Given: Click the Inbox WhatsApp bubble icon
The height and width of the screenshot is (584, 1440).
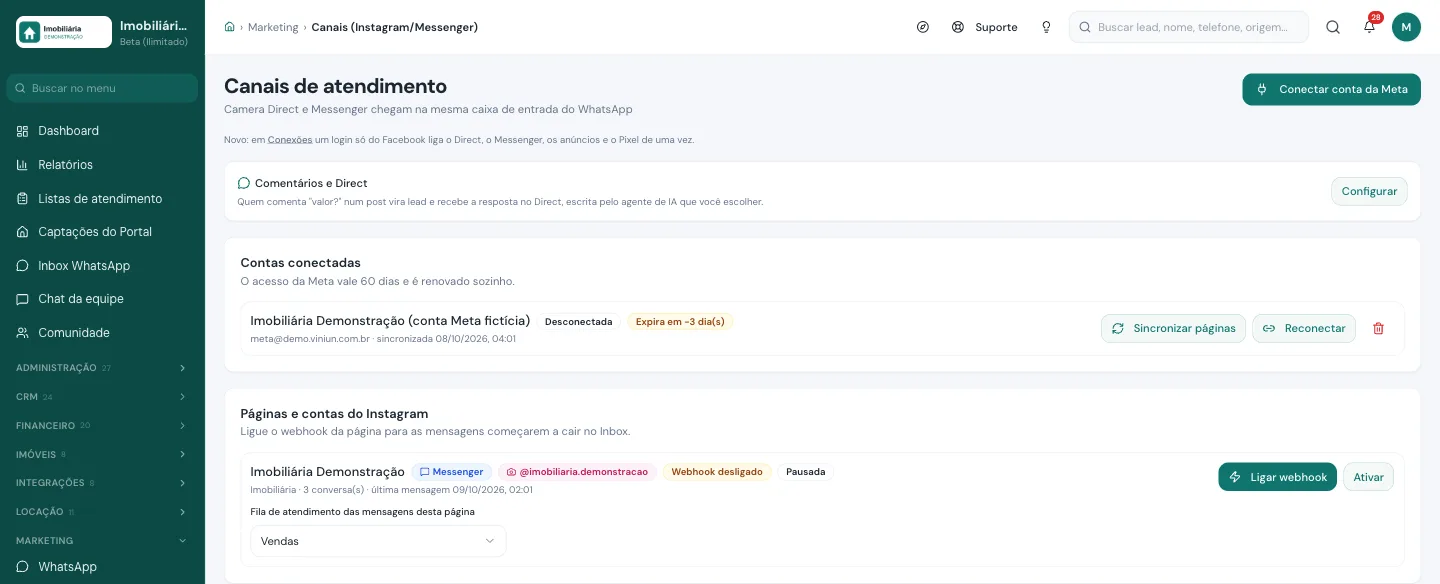Looking at the screenshot, I should [22, 266].
